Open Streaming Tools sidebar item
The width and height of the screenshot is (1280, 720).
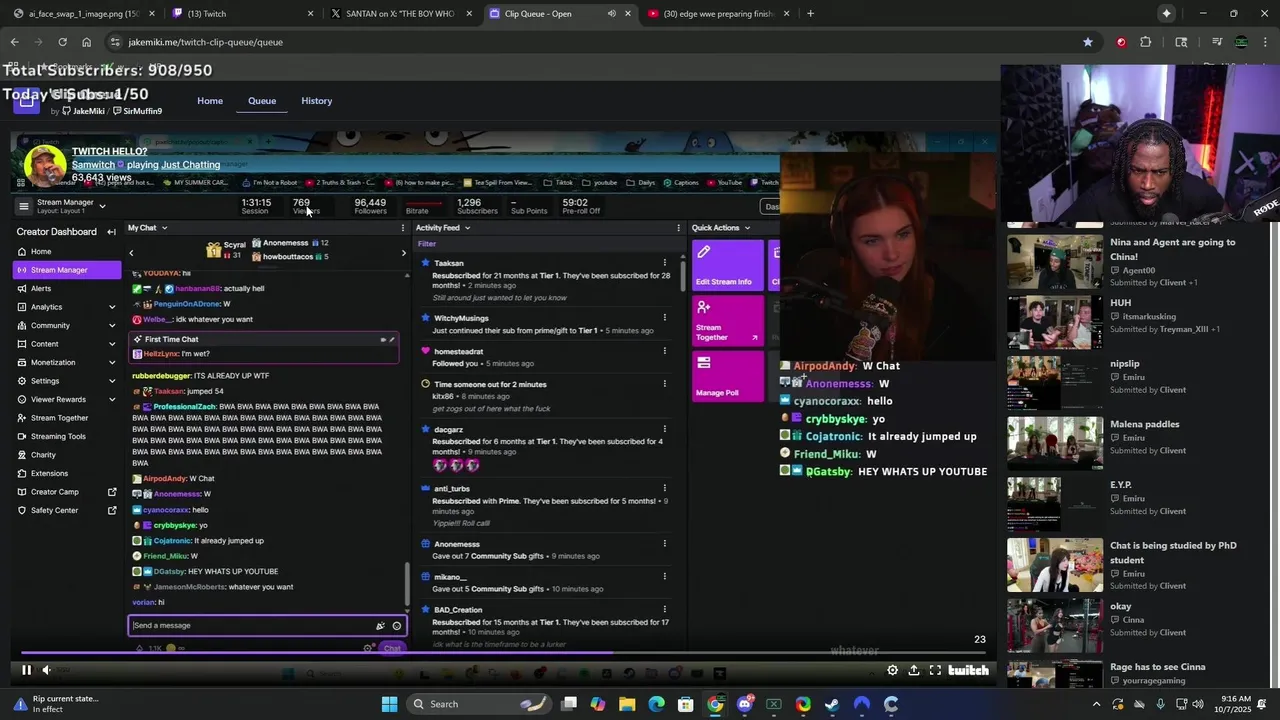[58, 436]
